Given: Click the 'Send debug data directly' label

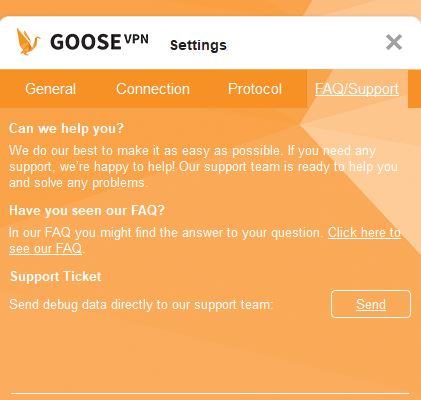Looking at the screenshot, I should 141,305.
